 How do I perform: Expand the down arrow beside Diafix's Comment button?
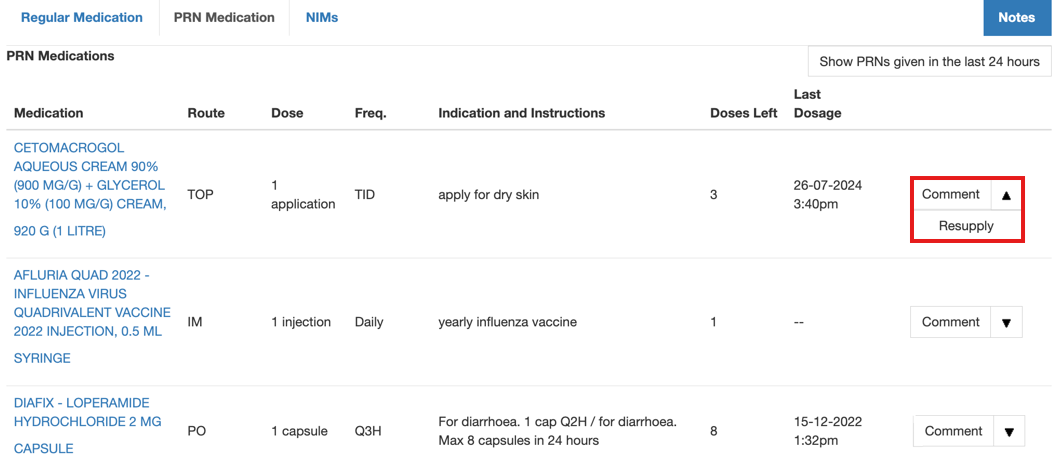coord(1009,432)
